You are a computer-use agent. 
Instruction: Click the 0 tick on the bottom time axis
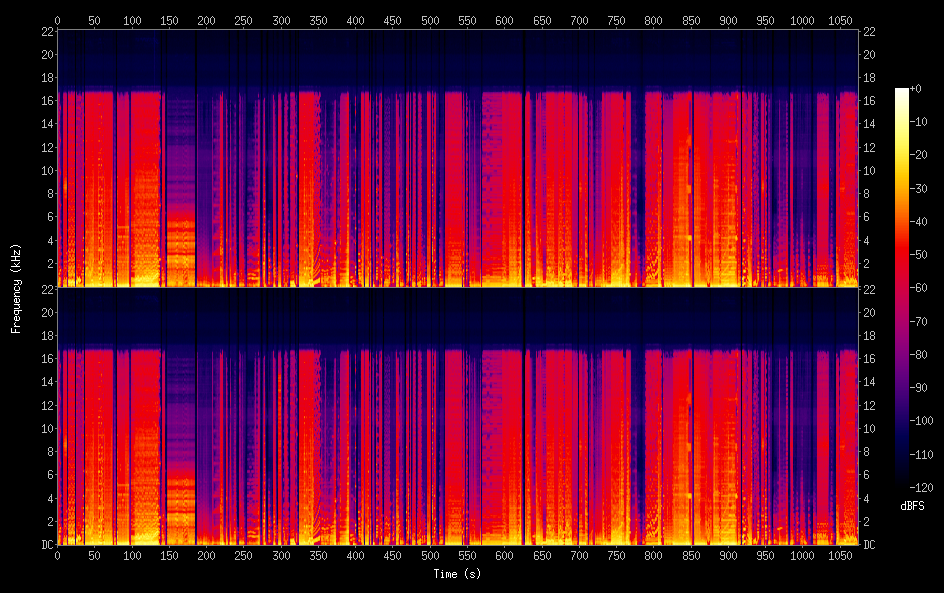[x=57, y=555]
